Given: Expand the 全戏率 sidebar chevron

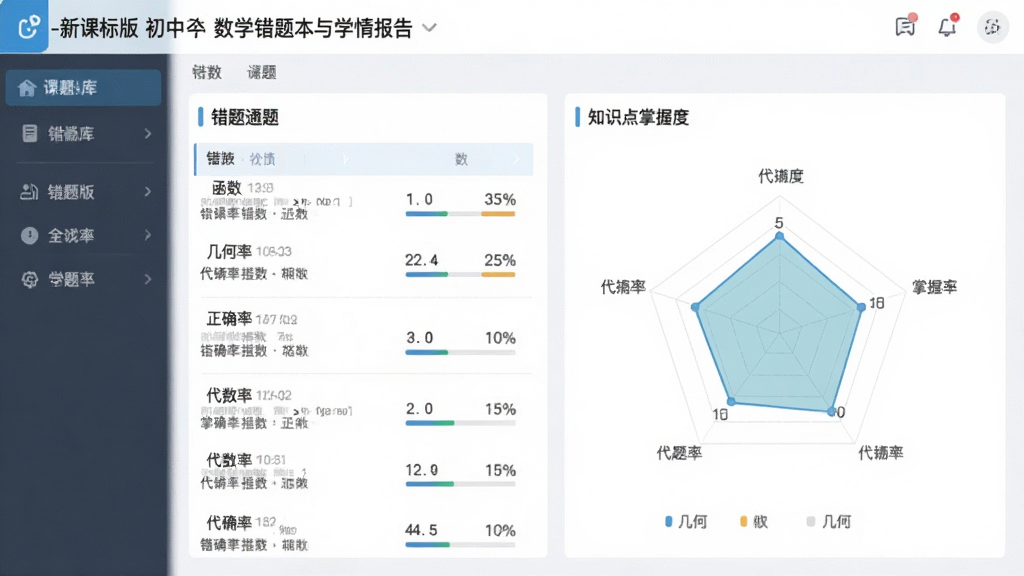Looking at the screenshot, I should tap(148, 235).
